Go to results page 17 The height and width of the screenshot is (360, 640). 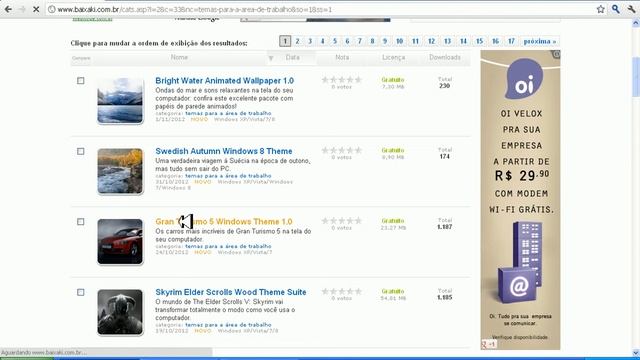[511, 41]
